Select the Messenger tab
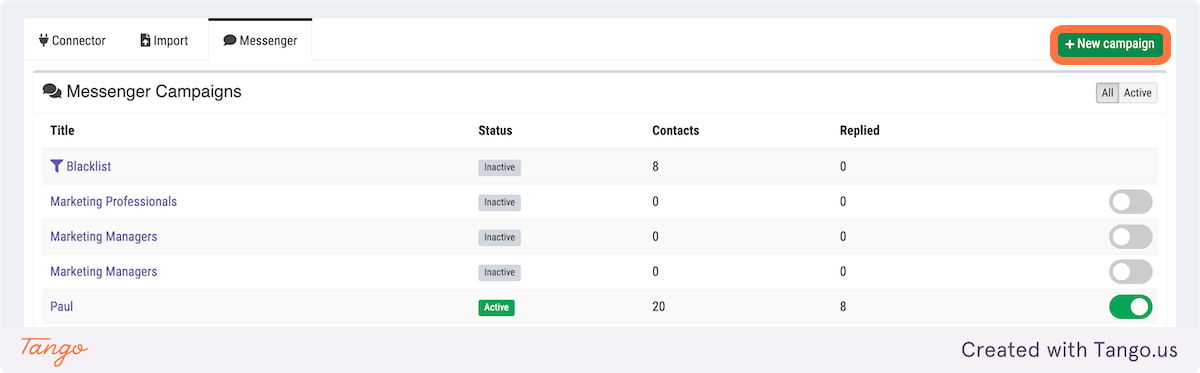The width and height of the screenshot is (1200, 373). click(x=260, y=41)
